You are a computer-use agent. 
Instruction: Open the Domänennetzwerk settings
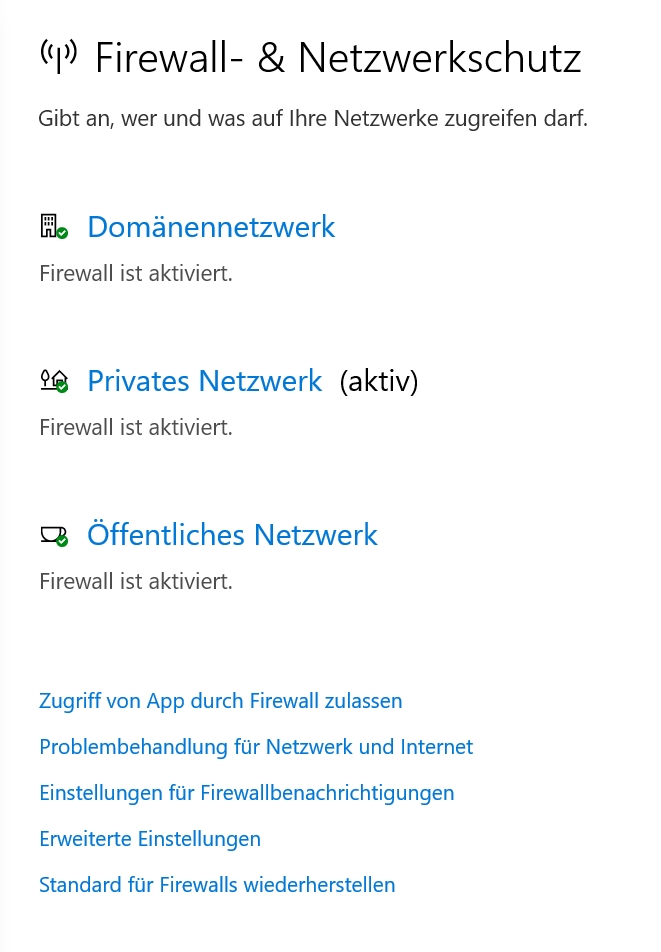point(211,227)
